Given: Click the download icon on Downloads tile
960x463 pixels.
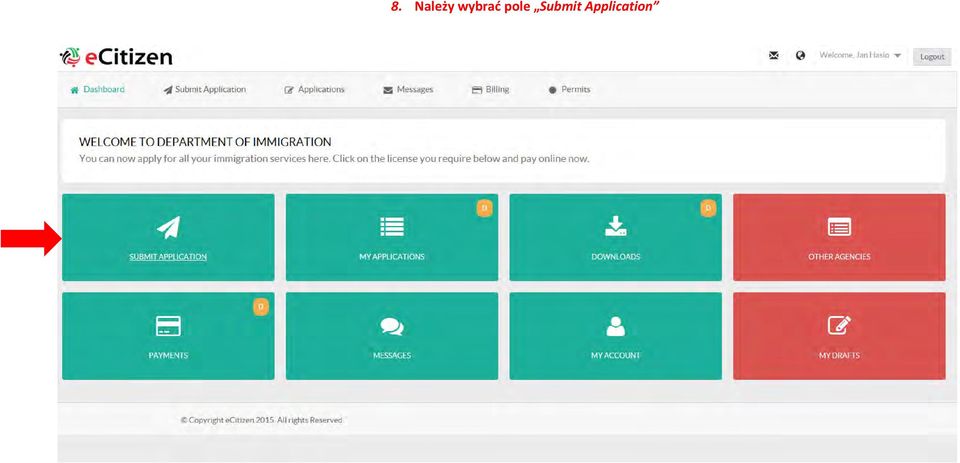Looking at the screenshot, I should tap(615, 227).
